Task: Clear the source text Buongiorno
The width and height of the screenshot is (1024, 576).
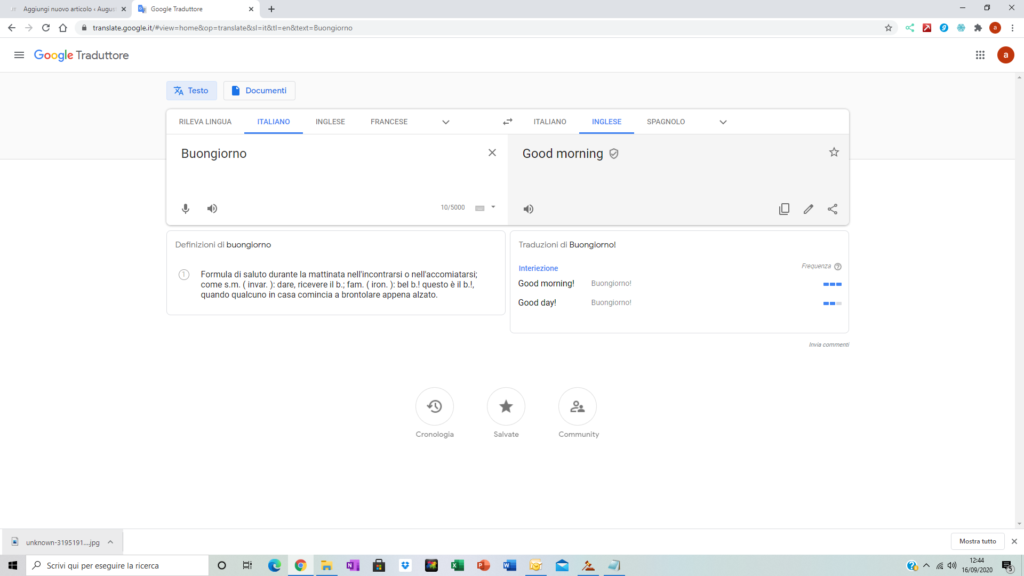Action: point(492,153)
